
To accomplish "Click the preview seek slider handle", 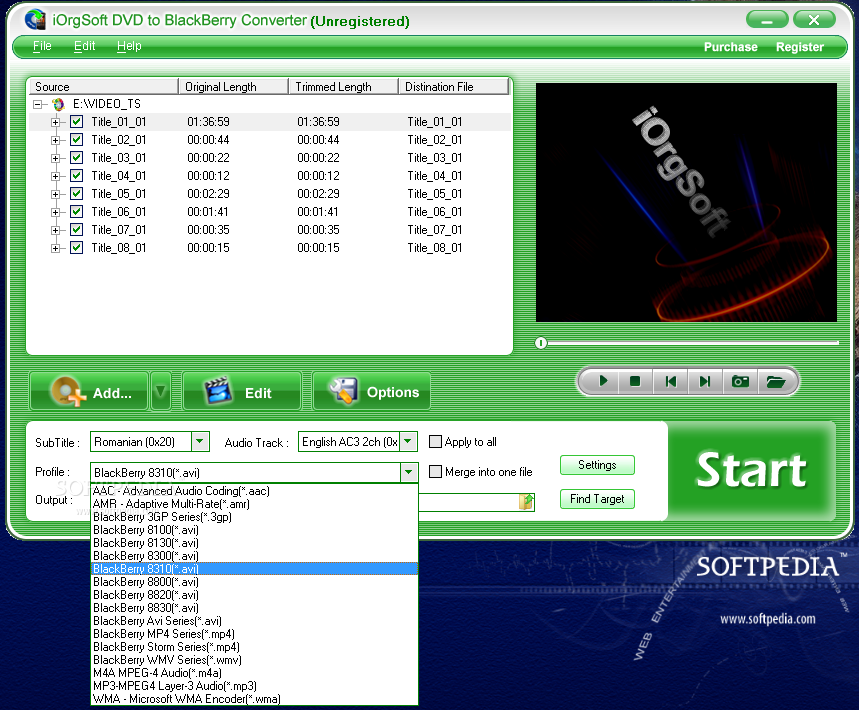I will (x=541, y=343).
